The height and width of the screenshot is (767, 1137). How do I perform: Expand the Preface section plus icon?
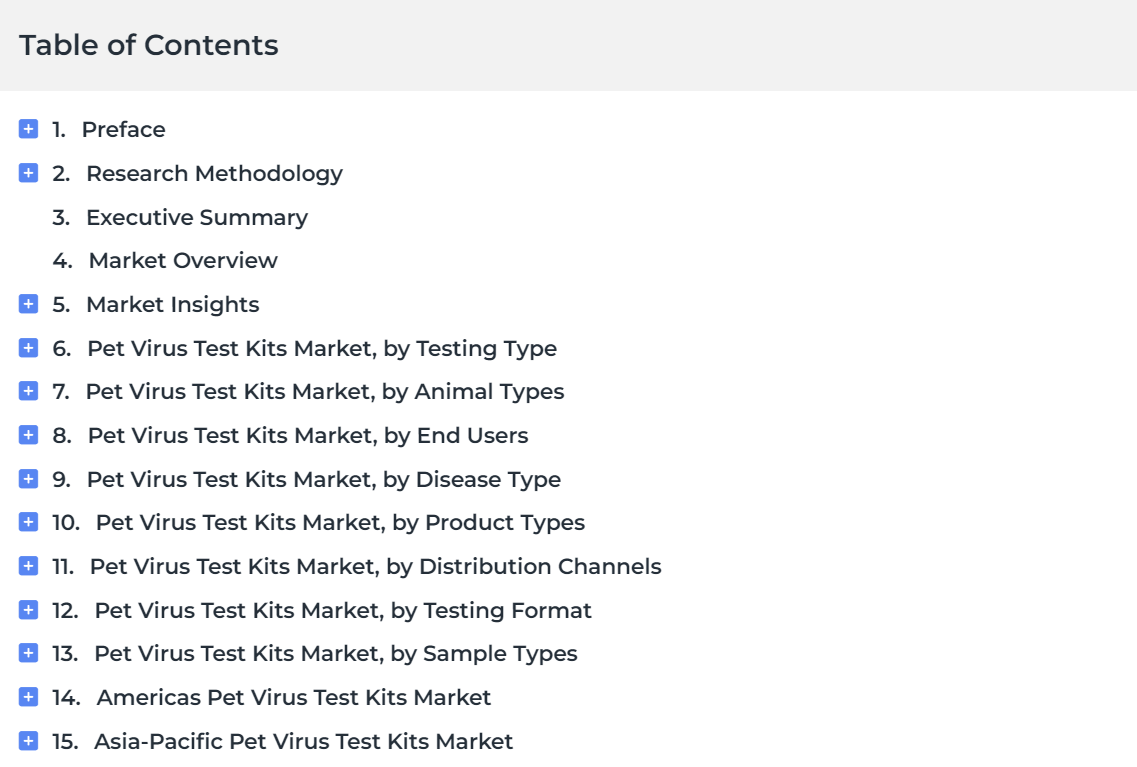(x=28, y=129)
